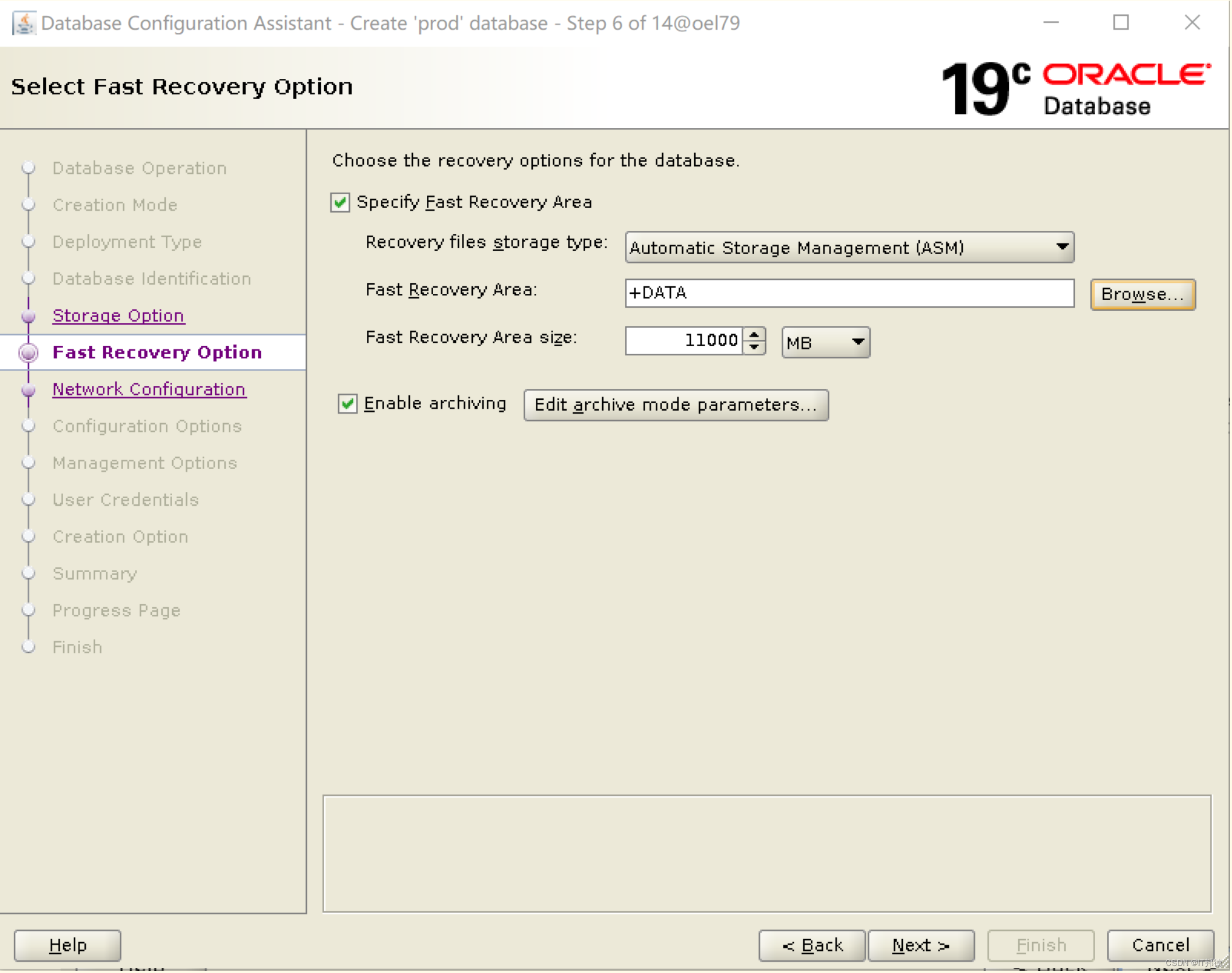Click the Fast Recovery Area size field
Screen dimensions: 1232x973
pyautogui.click(x=683, y=341)
